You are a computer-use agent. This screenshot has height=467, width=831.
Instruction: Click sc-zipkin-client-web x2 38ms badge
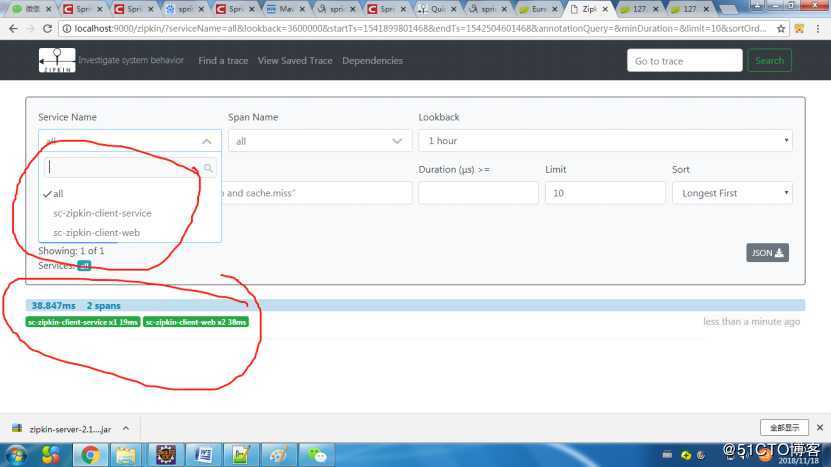196,322
